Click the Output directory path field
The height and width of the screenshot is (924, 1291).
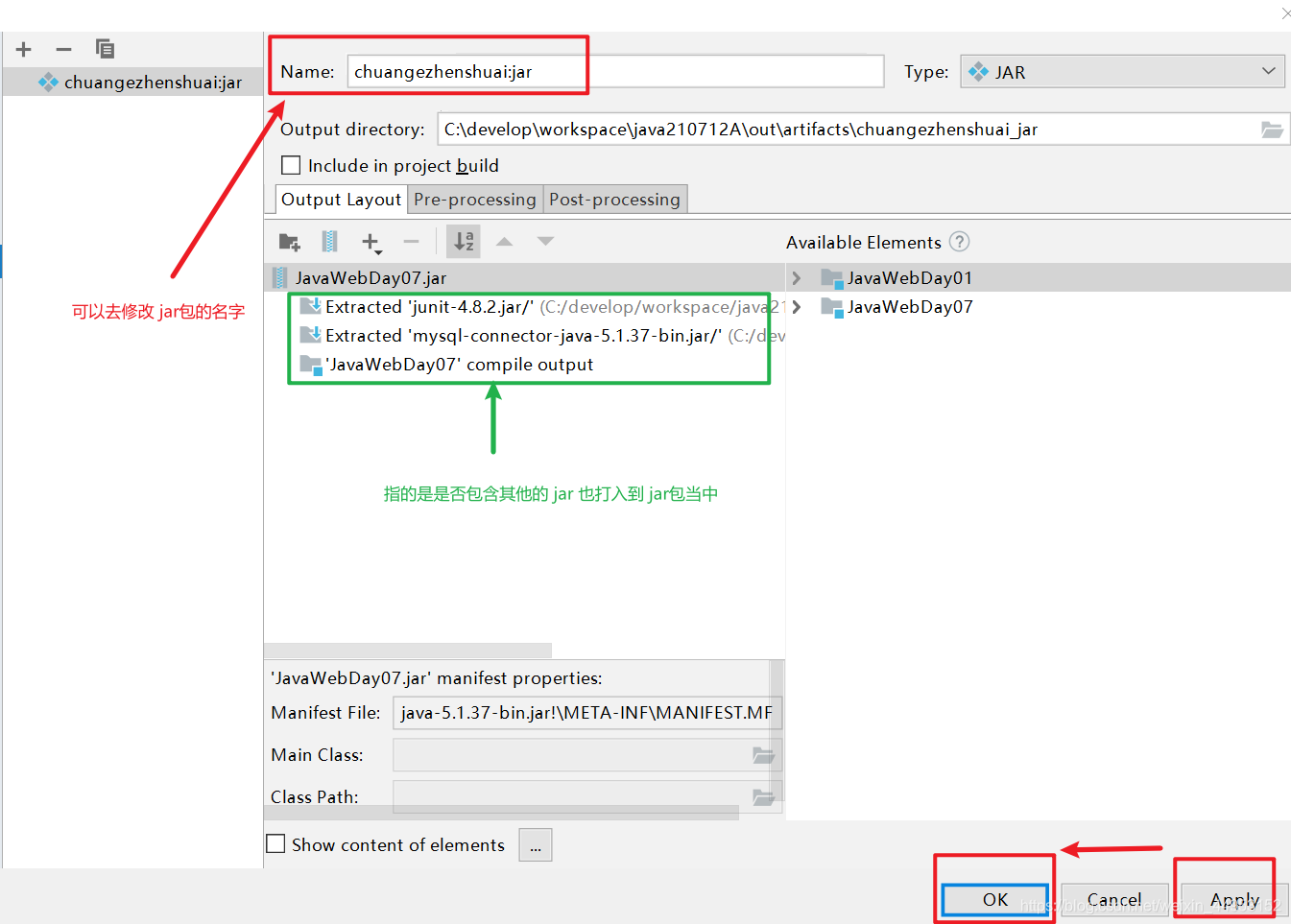tap(849, 130)
